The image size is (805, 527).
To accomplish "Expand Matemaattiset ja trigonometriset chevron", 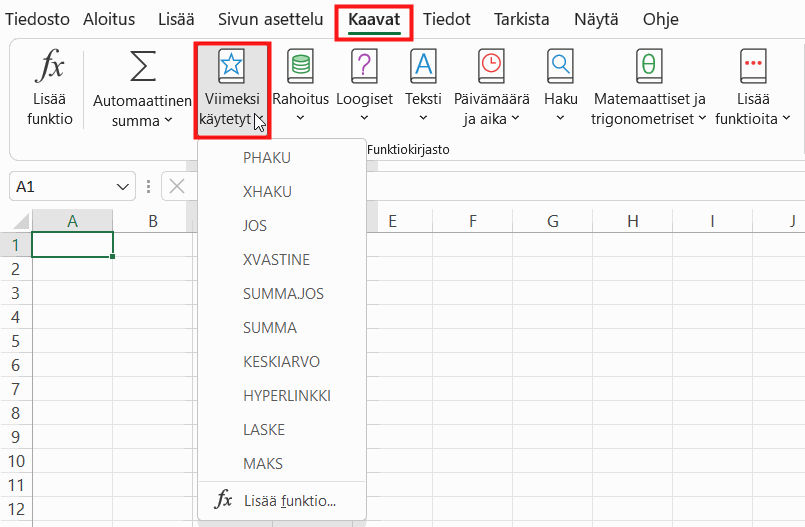I will 702,119.
